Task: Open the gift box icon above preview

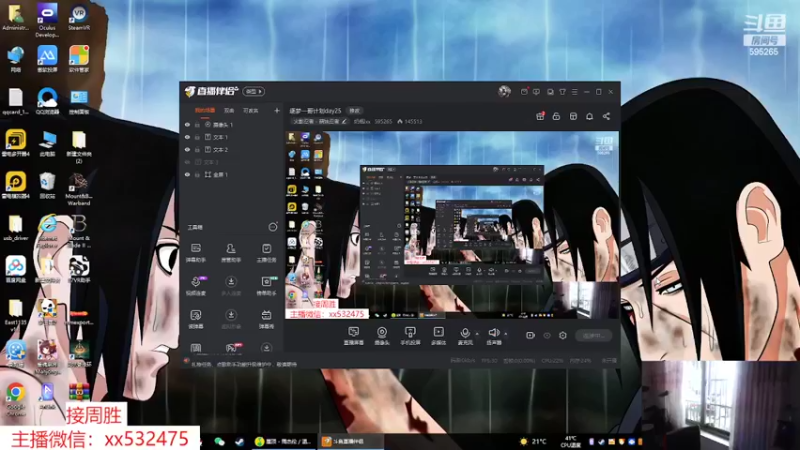Action: click(540, 116)
